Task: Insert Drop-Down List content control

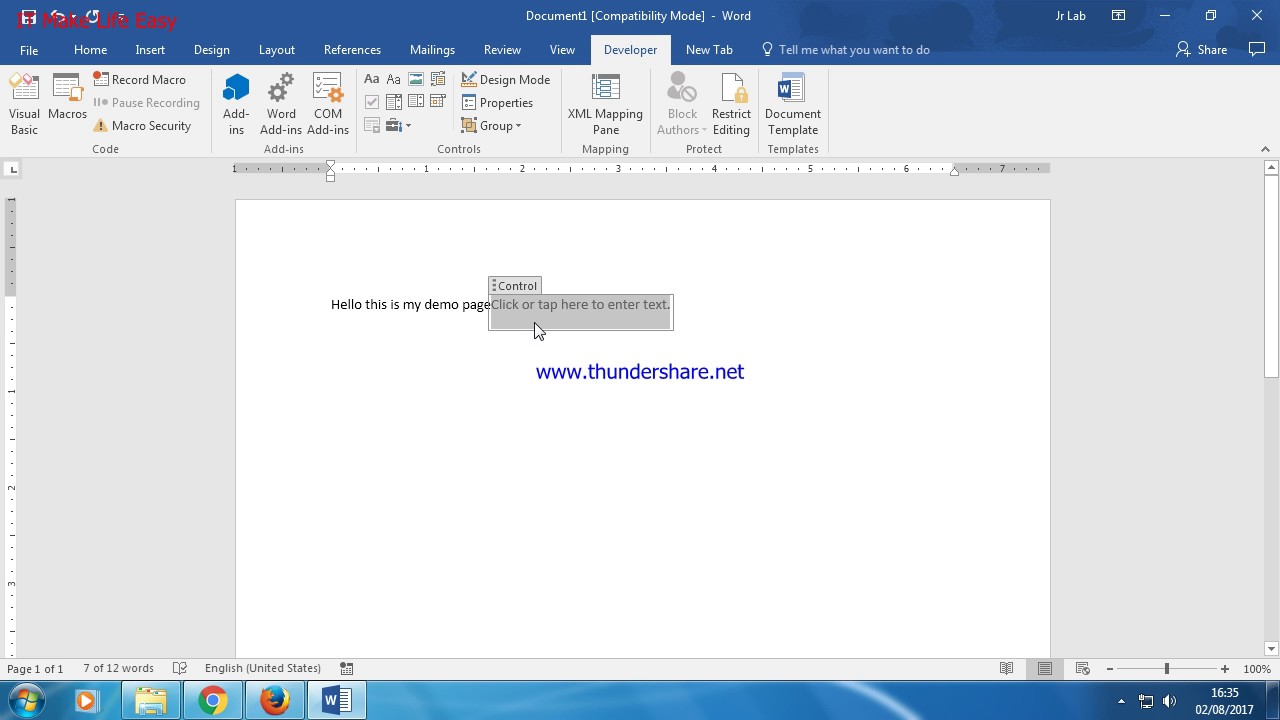Action: click(416, 102)
